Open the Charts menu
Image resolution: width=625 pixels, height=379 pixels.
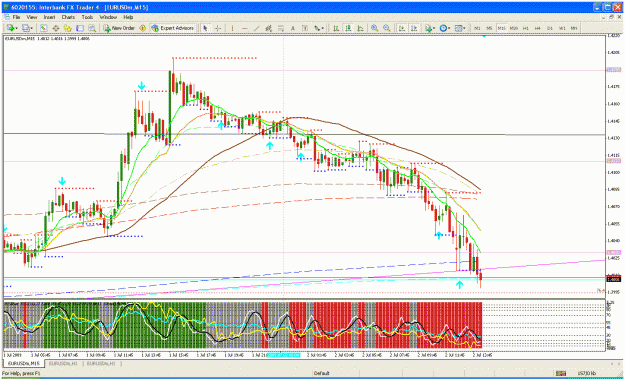tap(68, 17)
